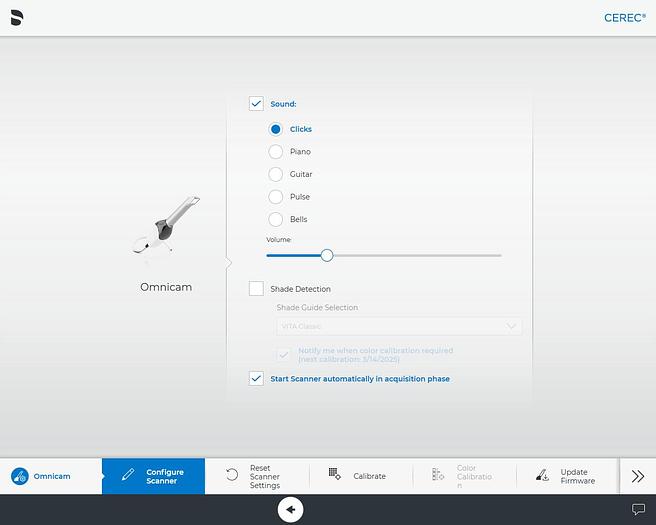Expand more options with double chevron

[x=637, y=476]
